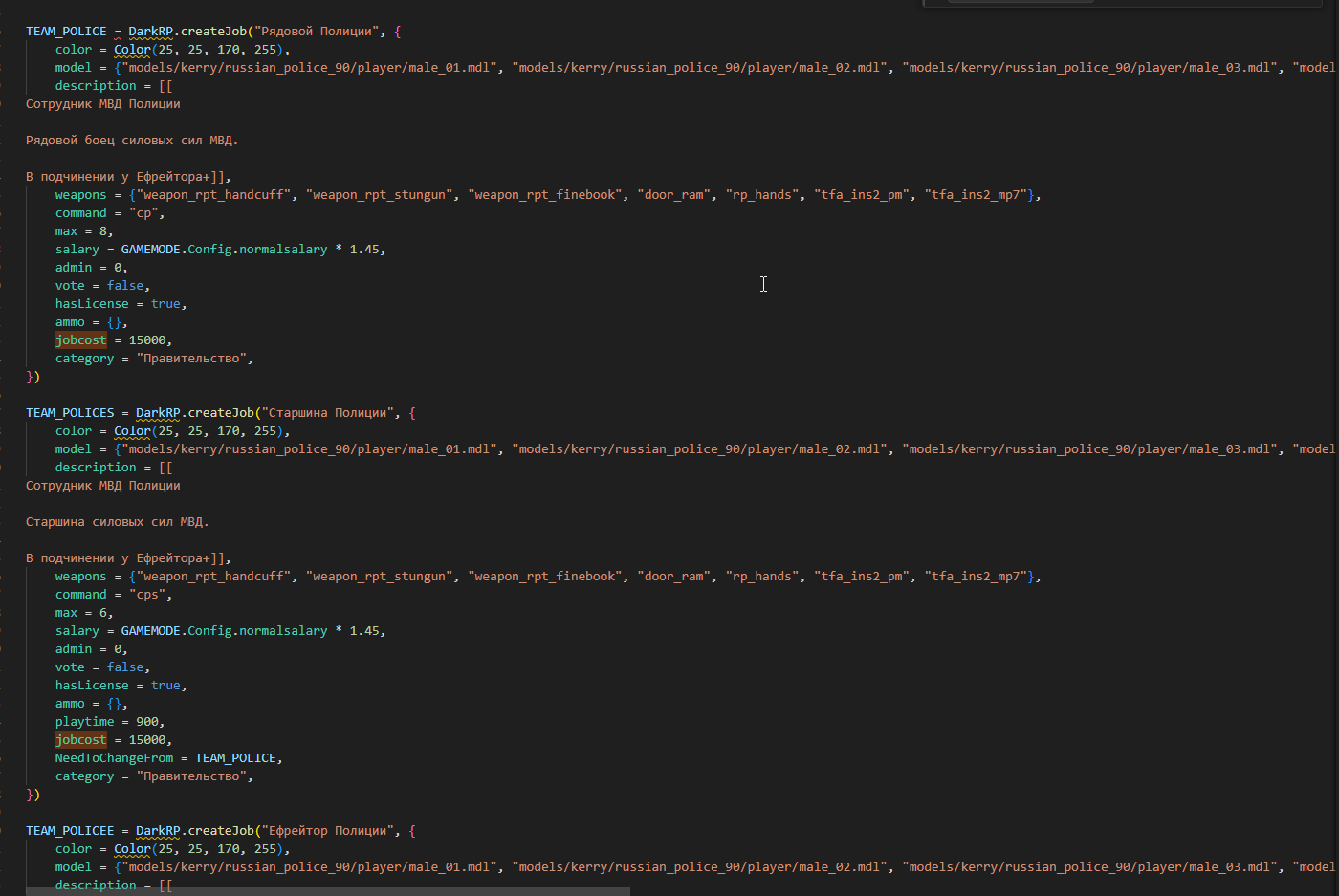The width and height of the screenshot is (1339, 896).
Task: Click "door_ram" in Рядовой Полиции weapons list
Action: point(674,195)
